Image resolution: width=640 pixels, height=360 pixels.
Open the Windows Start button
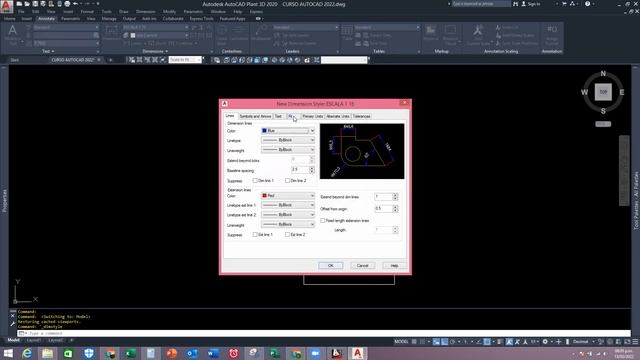(x=8, y=353)
